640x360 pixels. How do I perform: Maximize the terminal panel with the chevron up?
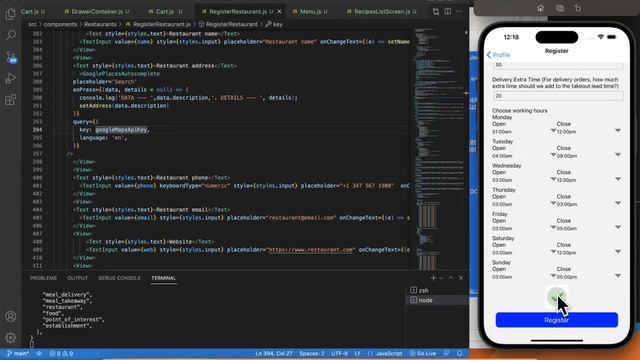point(451,278)
